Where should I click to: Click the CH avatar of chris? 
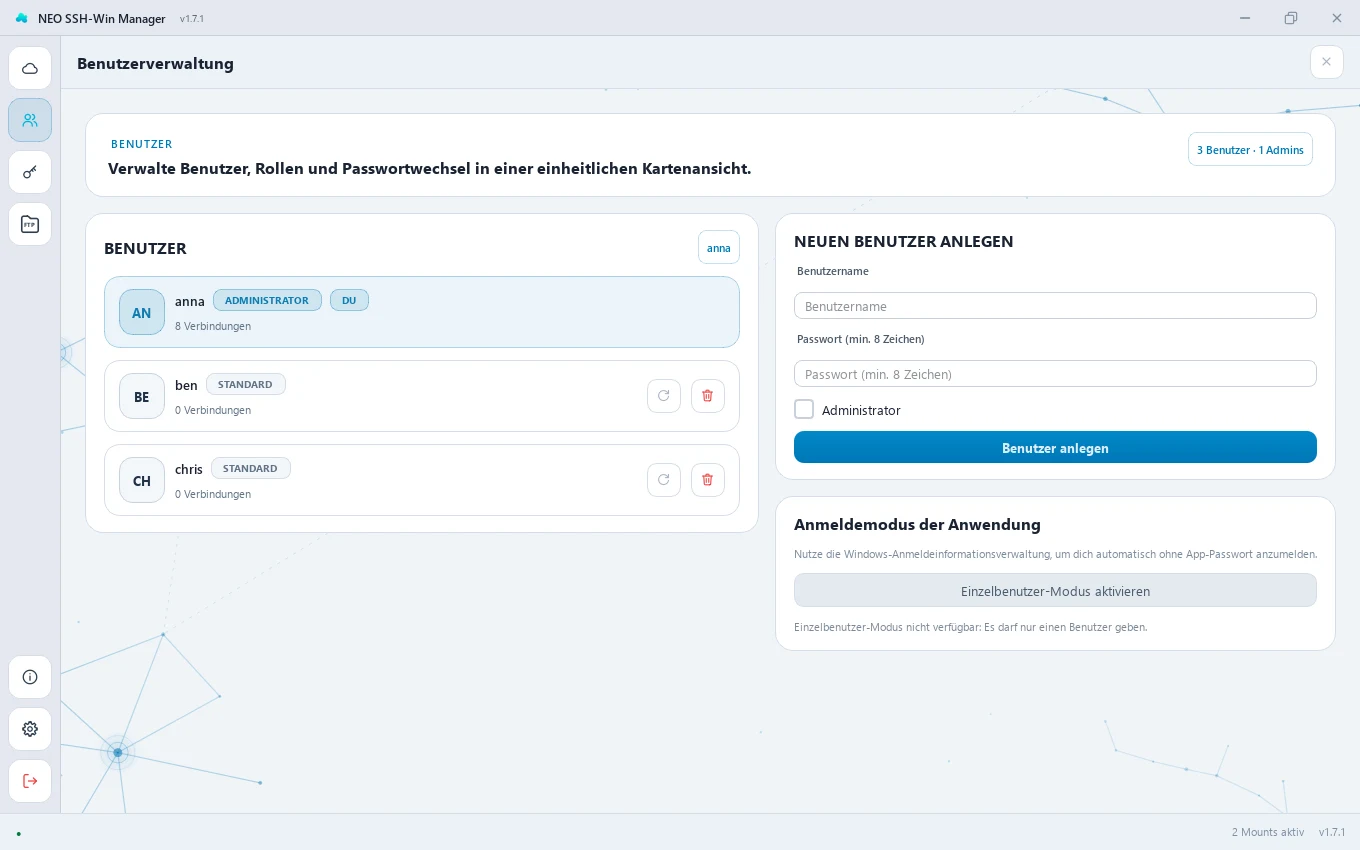(x=142, y=480)
